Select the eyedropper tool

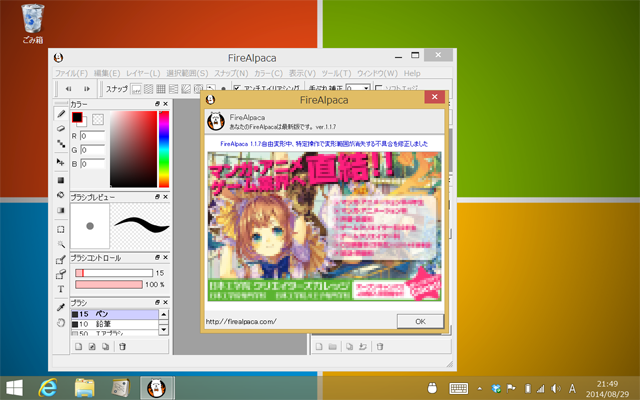(61, 307)
